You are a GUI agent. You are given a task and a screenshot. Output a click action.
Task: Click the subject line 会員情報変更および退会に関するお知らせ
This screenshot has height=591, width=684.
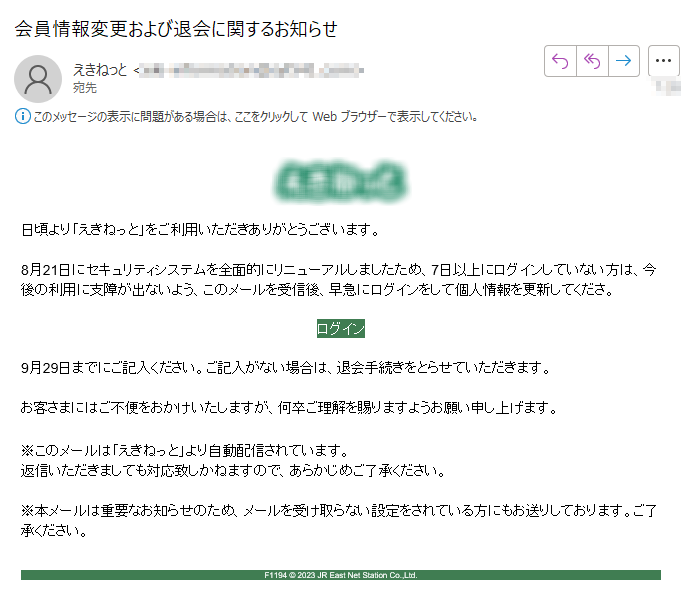pos(176,29)
